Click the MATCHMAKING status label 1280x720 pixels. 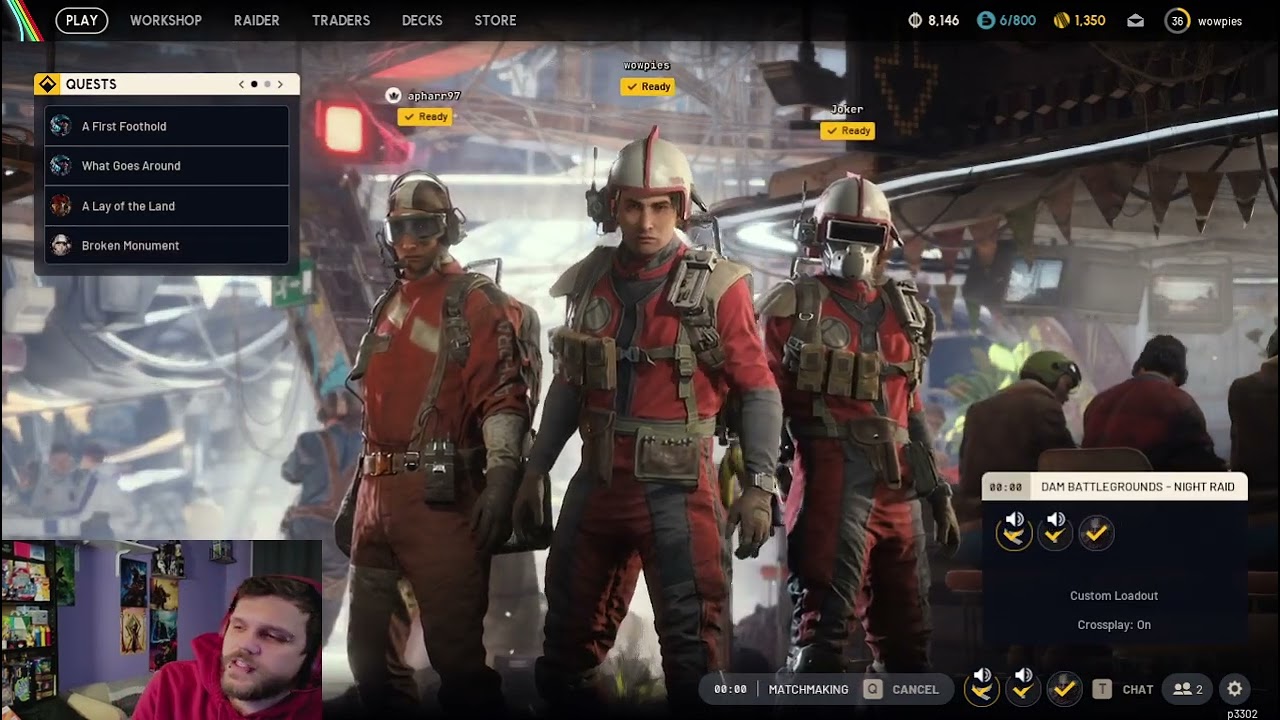(808, 690)
